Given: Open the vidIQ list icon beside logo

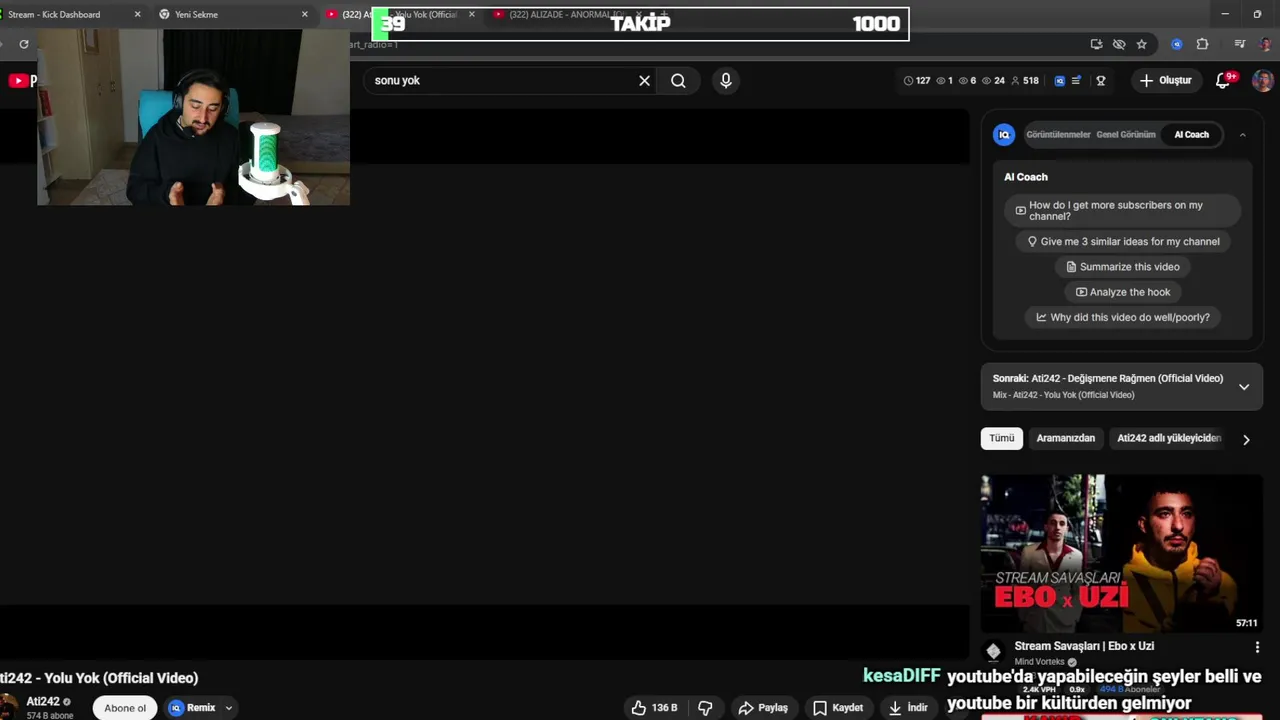Looking at the screenshot, I should click(x=1076, y=81).
